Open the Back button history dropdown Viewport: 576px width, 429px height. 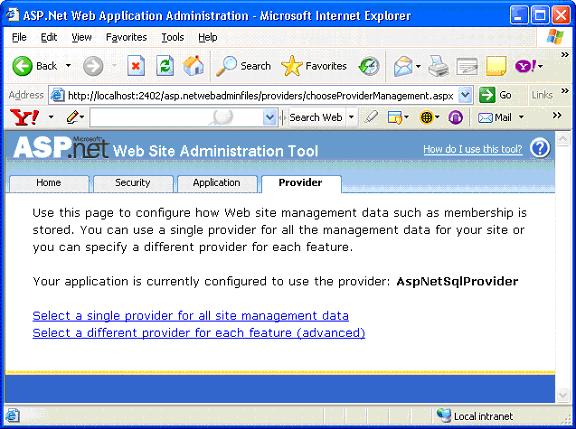pyautogui.click(x=68, y=66)
